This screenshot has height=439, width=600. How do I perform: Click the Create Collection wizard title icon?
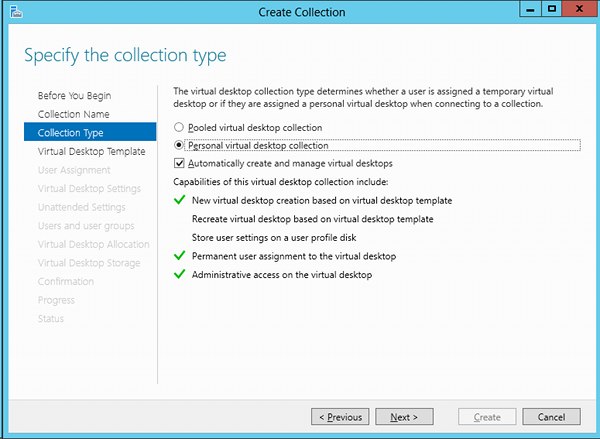point(16,12)
